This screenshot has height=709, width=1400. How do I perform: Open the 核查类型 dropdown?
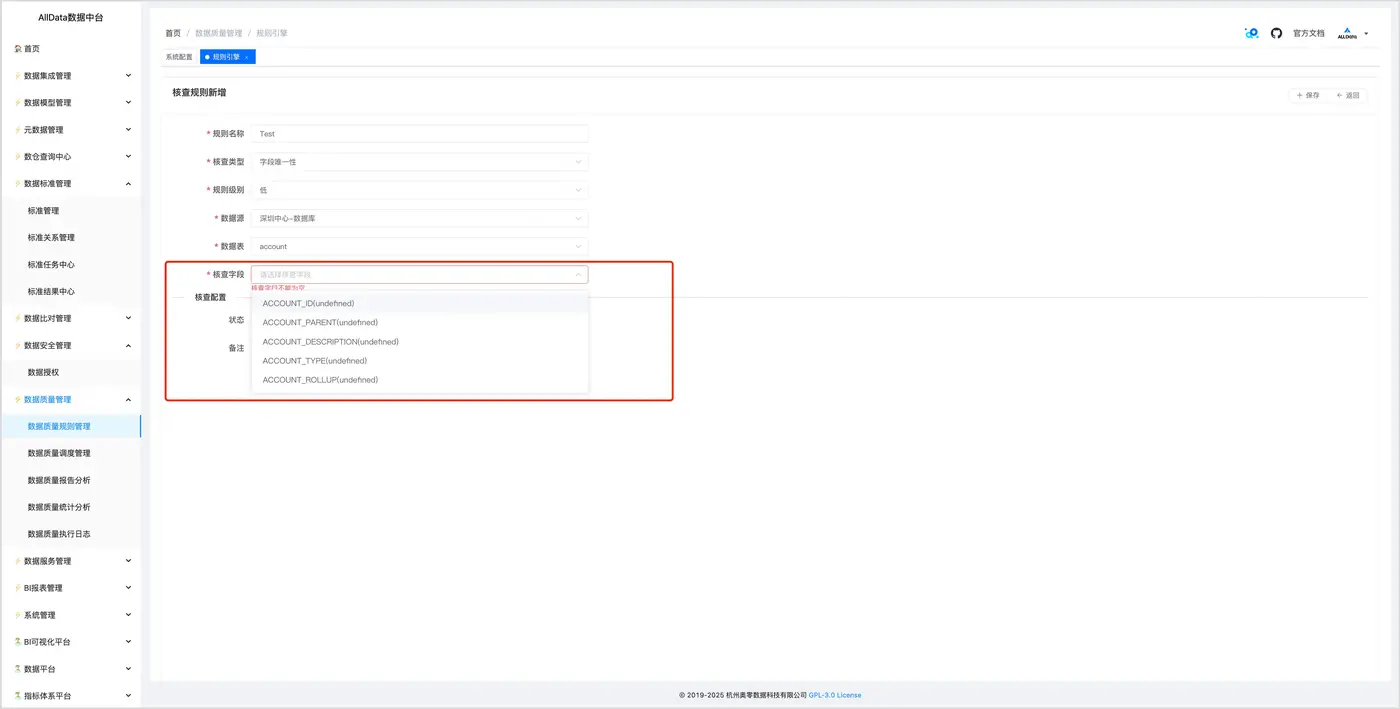420,162
